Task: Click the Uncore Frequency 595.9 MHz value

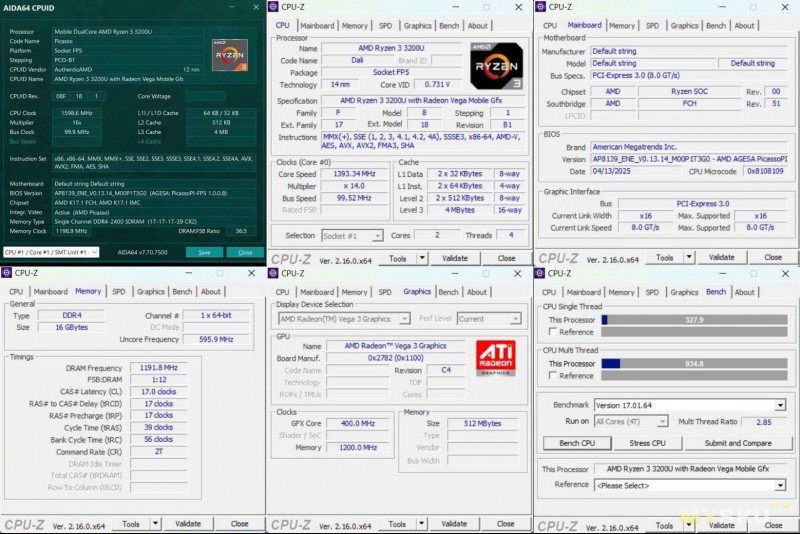Action: pyautogui.click(x=216, y=339)
